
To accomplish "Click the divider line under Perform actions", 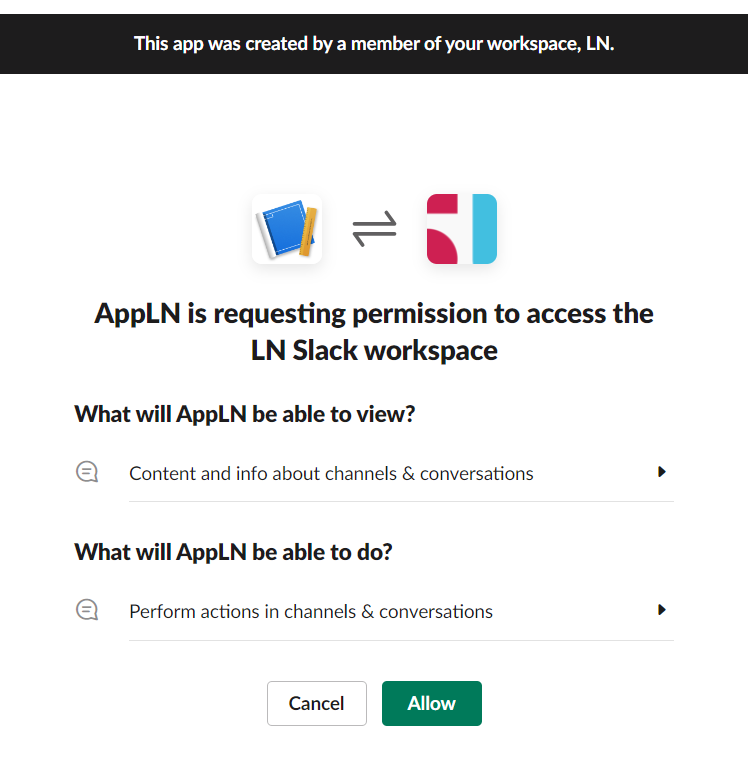I will [401, 640].
